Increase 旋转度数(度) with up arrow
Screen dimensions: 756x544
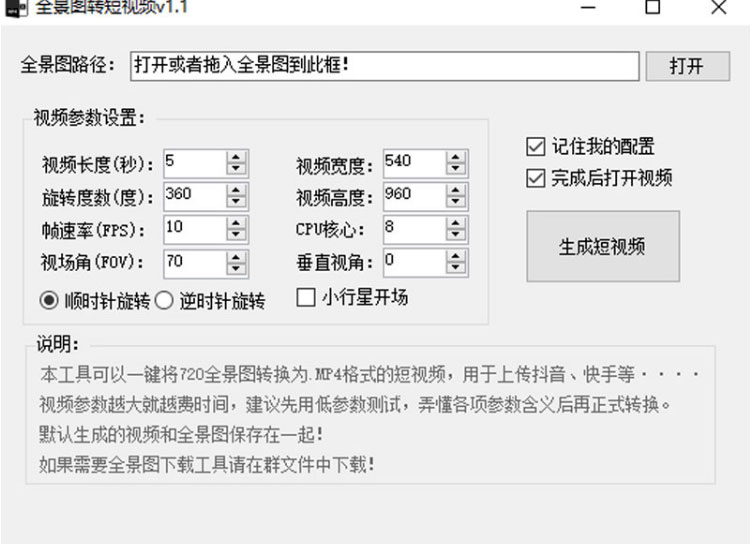236,190
